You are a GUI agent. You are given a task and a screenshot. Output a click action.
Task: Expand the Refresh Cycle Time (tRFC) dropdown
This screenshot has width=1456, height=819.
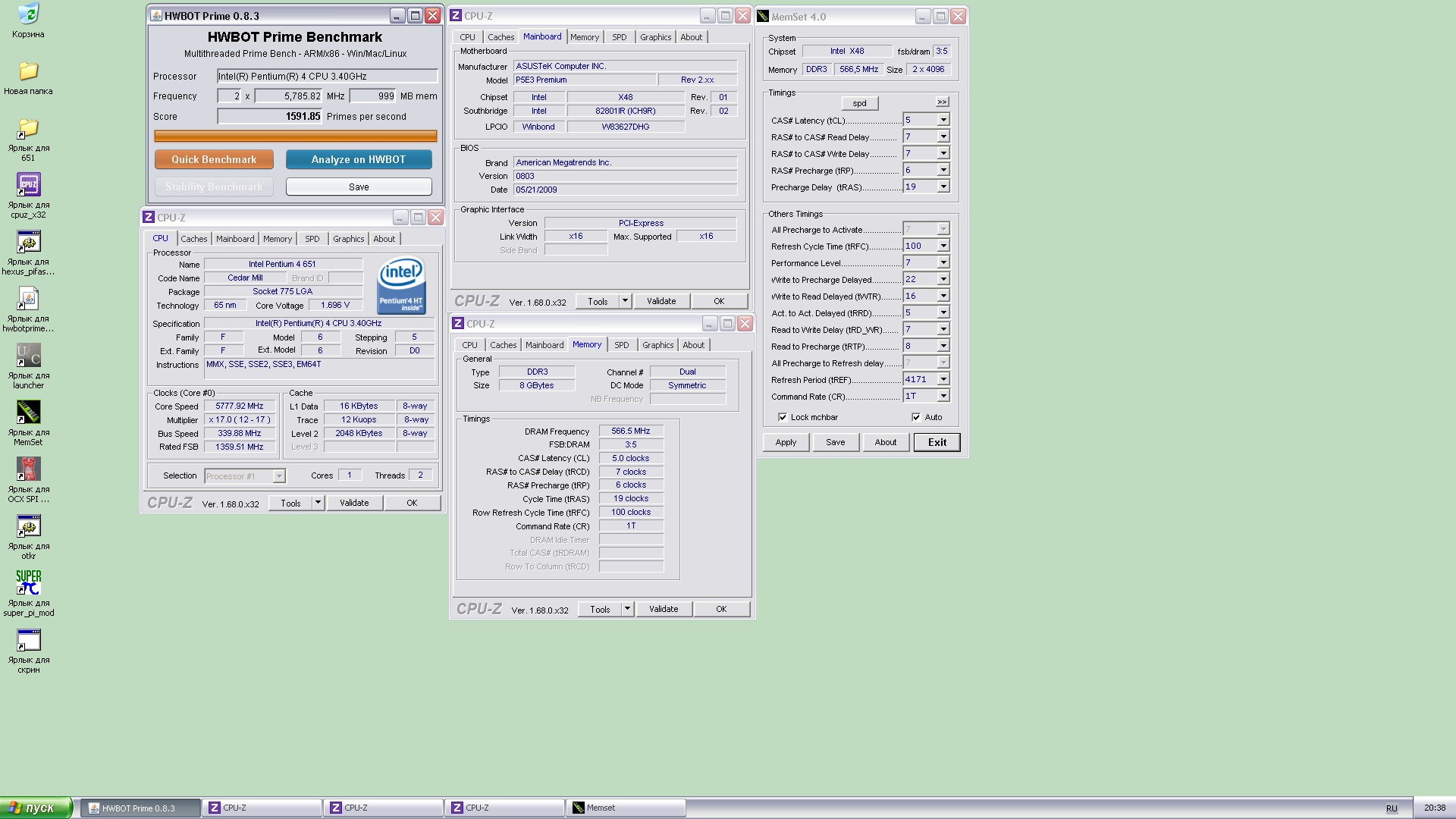pyautogui.click(x=943, y=246)
